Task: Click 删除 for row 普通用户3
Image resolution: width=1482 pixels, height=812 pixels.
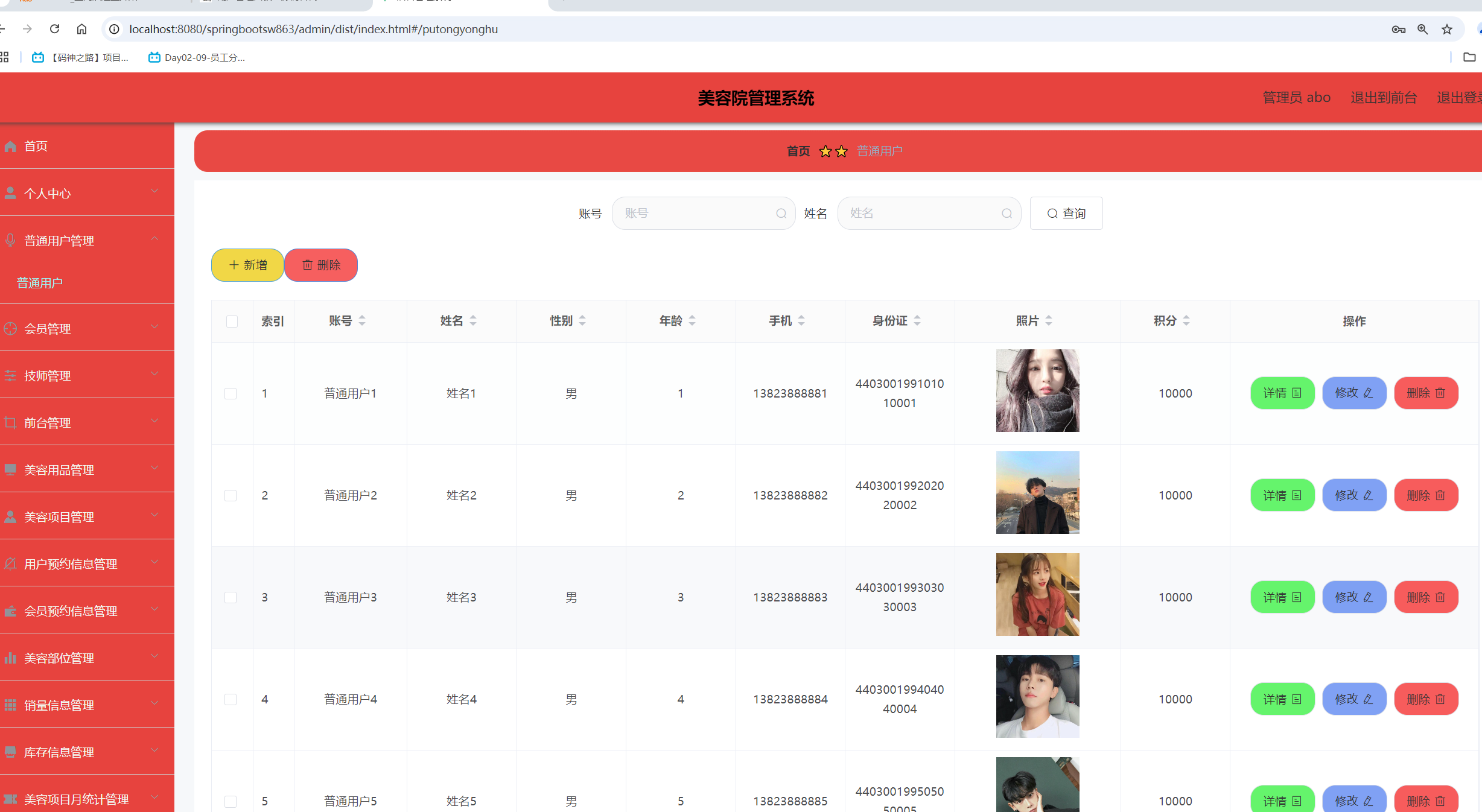Action: (1426, 597)
